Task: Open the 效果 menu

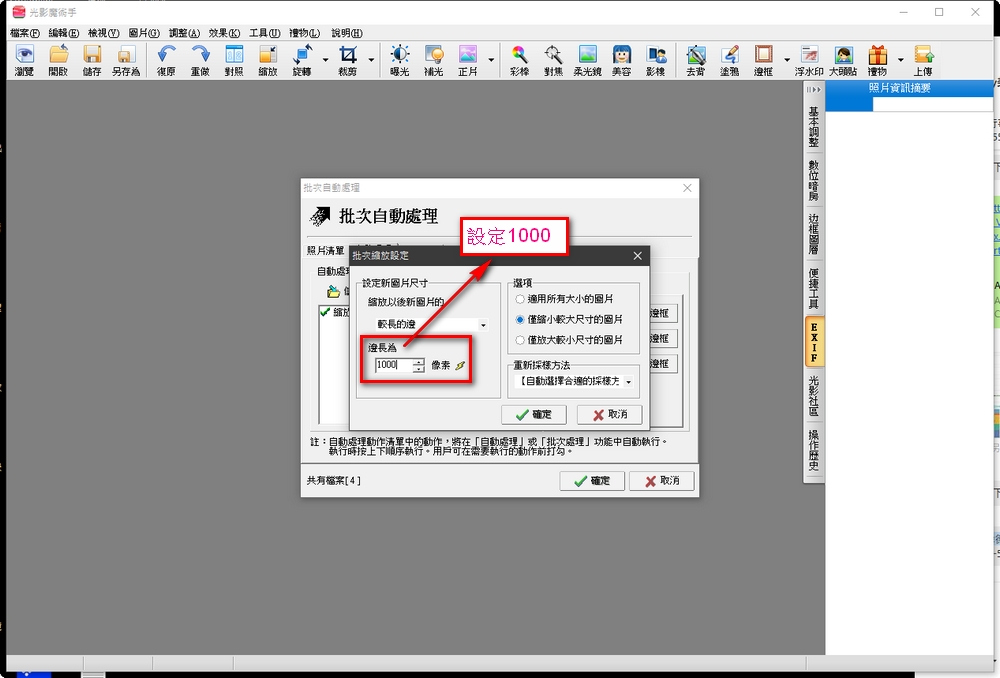Action: (x=224, y=33)
